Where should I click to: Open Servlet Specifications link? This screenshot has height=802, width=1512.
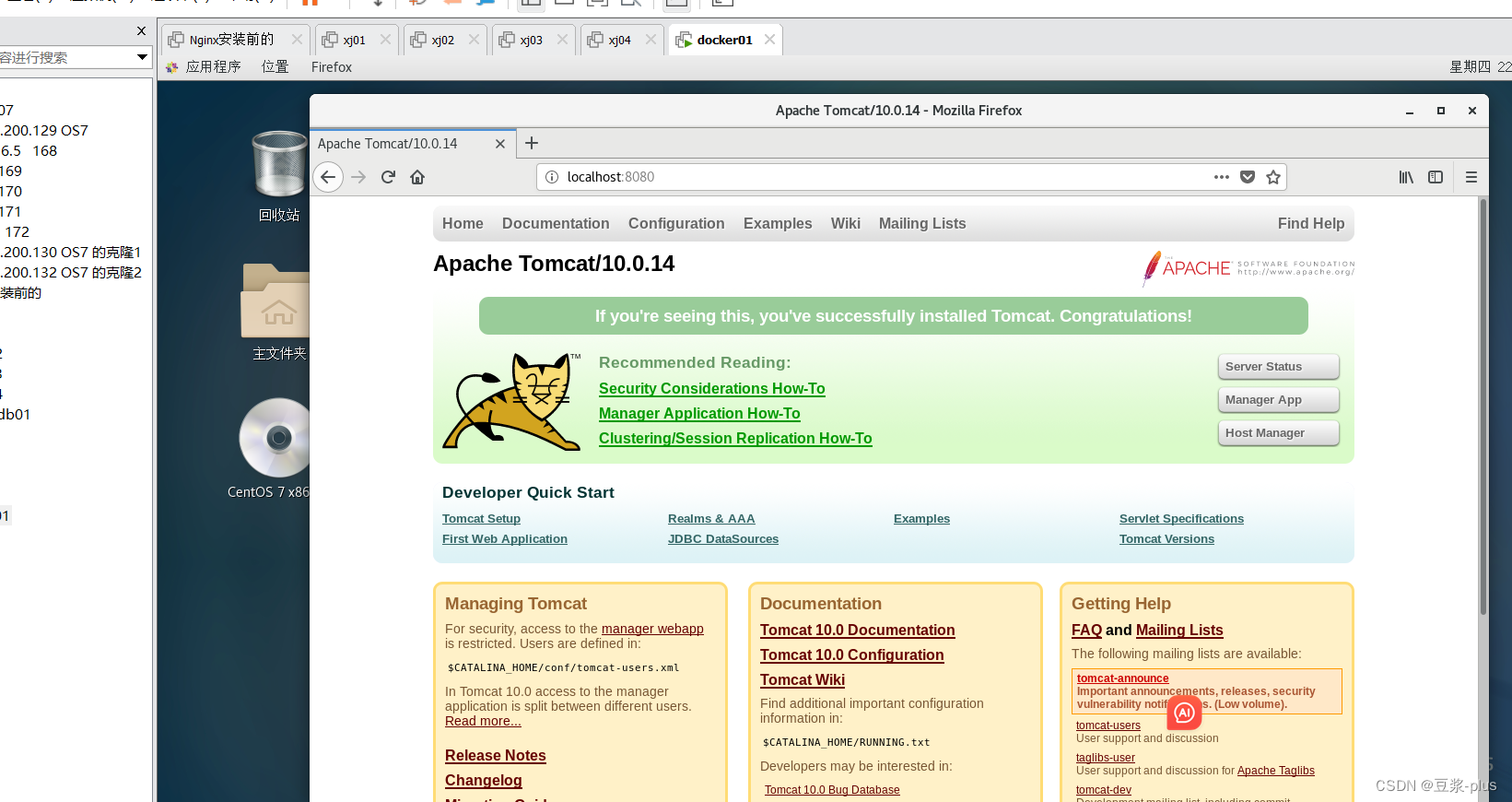(x=1181, y=519)
